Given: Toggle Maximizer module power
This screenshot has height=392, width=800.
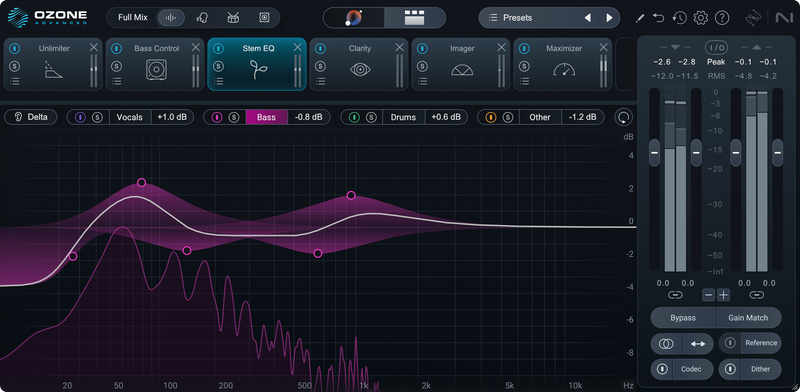Looking at the screenshot, I should pos(524,48).
